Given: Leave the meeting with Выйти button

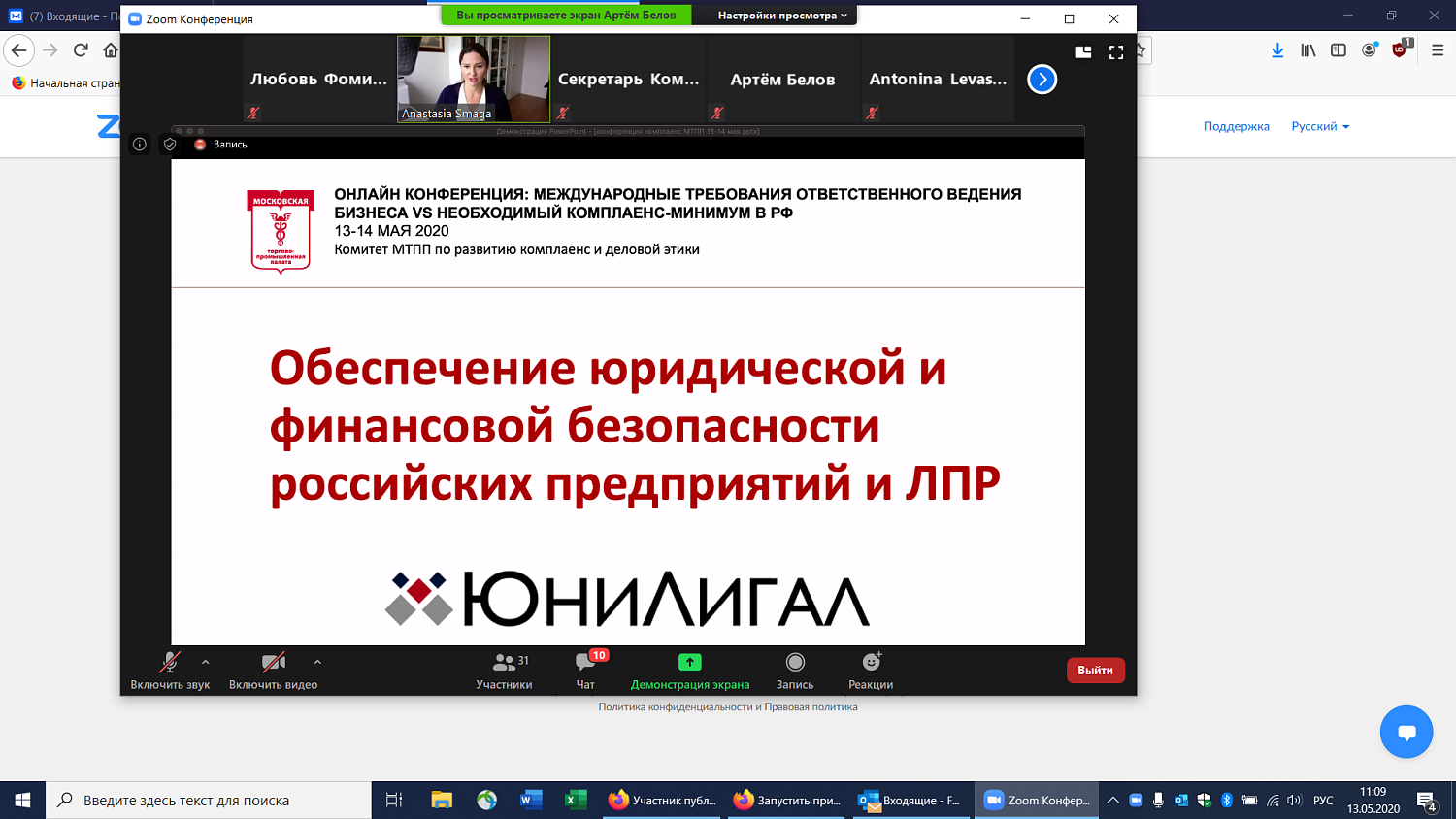Looking at the screenshot, I should click(x=1096, y=671).
